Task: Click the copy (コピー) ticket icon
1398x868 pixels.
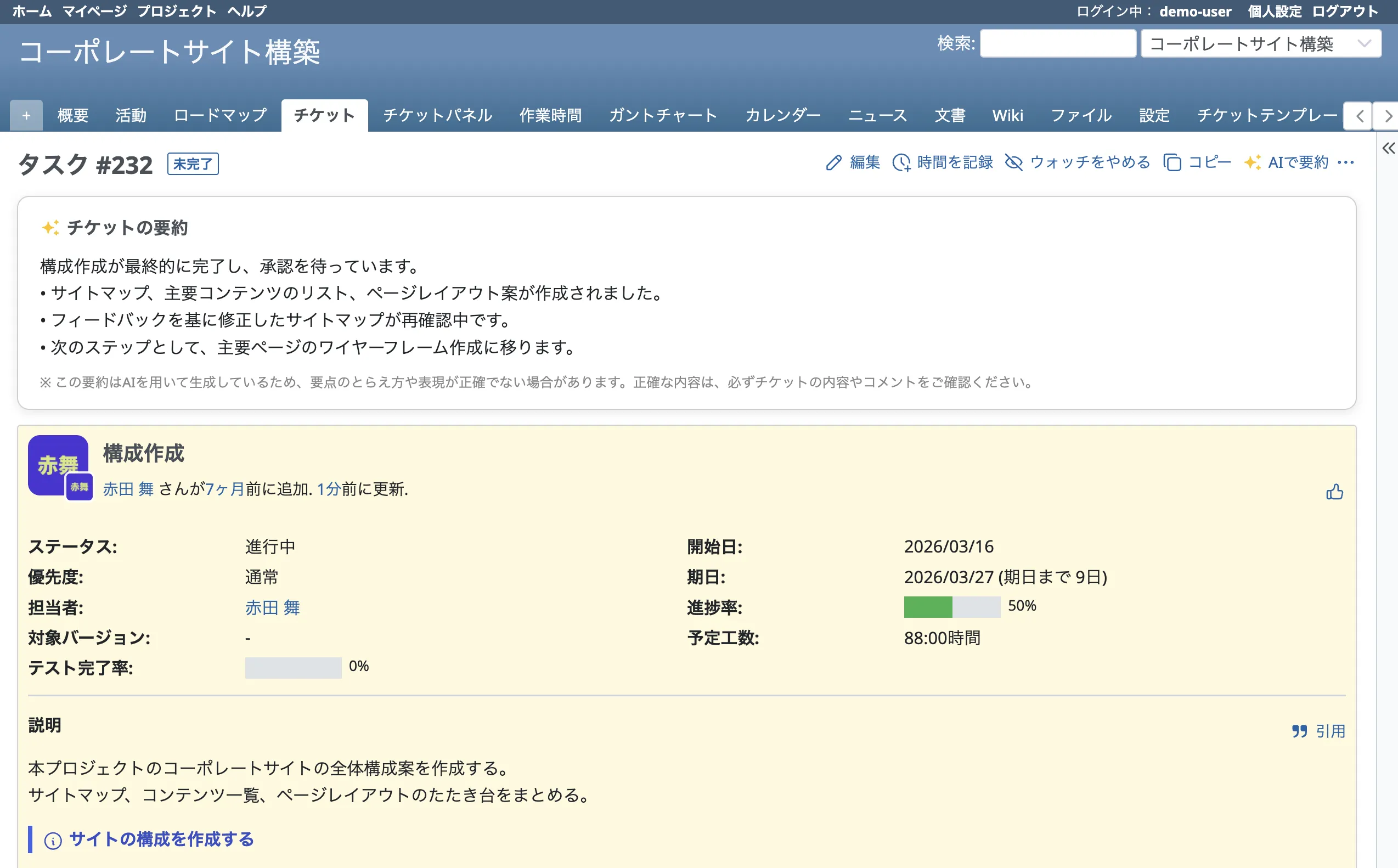Action: (1172, 163)
